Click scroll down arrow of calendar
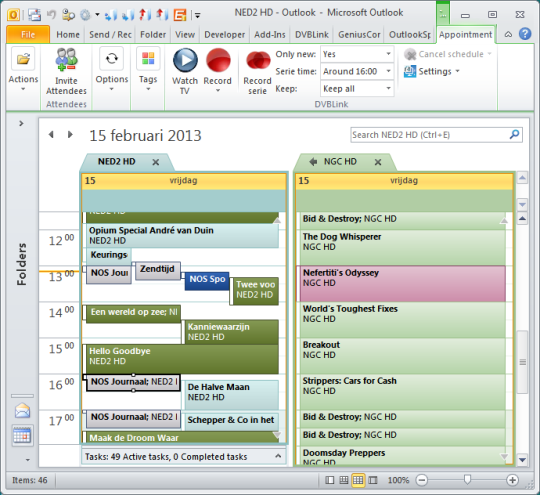 [x=522, y=460]
